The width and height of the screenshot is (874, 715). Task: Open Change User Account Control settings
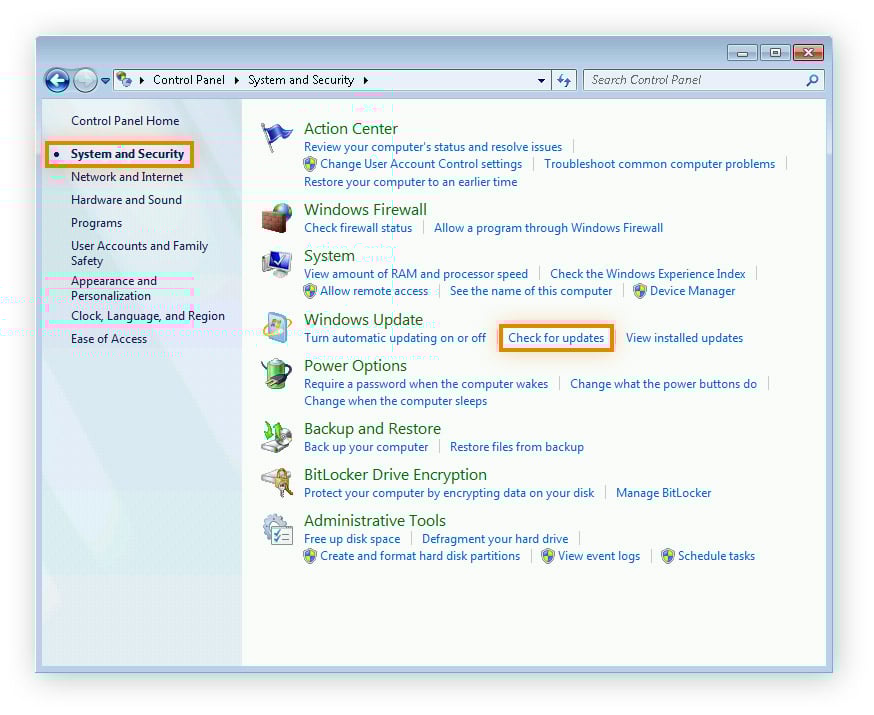421,164
